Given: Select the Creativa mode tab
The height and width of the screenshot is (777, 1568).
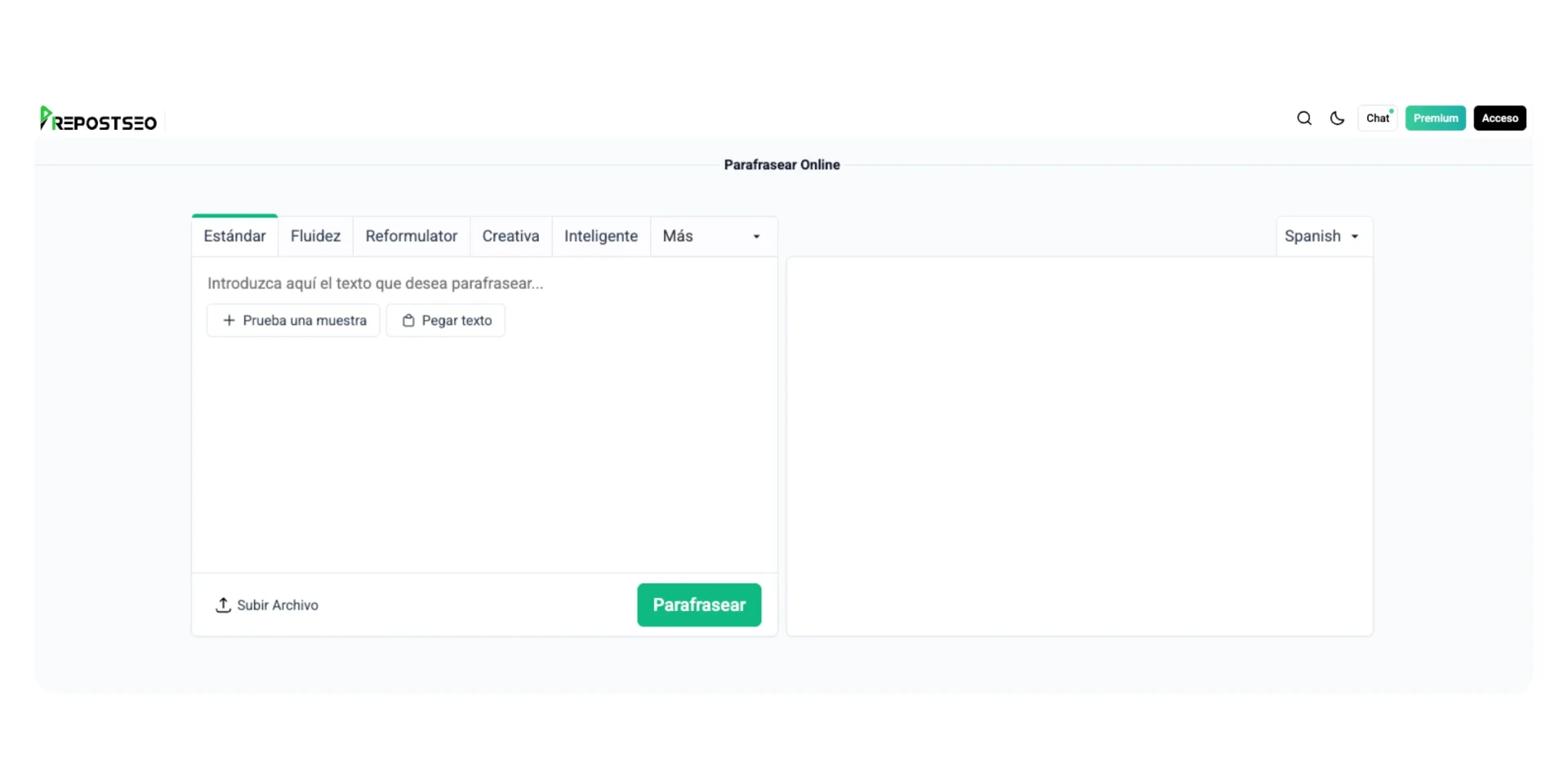Looking at the screenshot, I should [510, 236].
